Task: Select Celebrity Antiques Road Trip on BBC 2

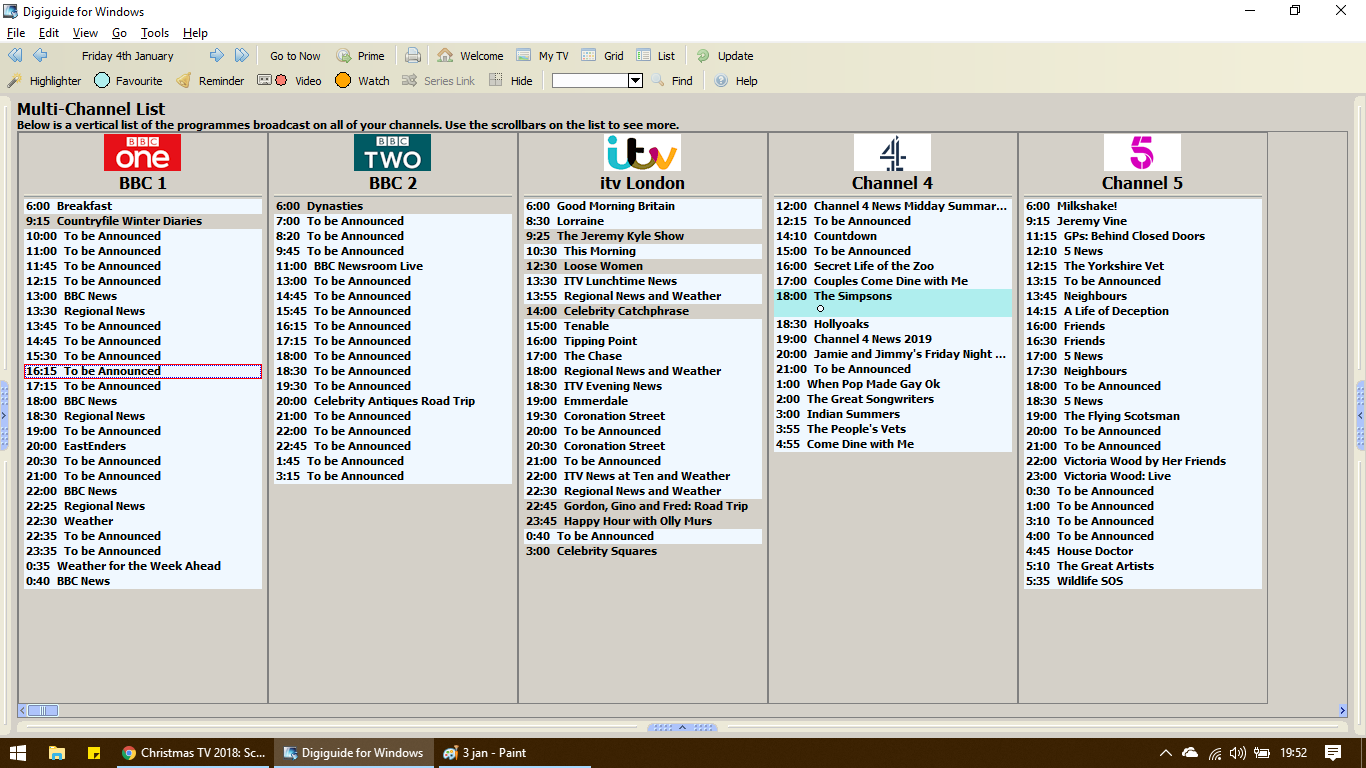Action: 393,401
